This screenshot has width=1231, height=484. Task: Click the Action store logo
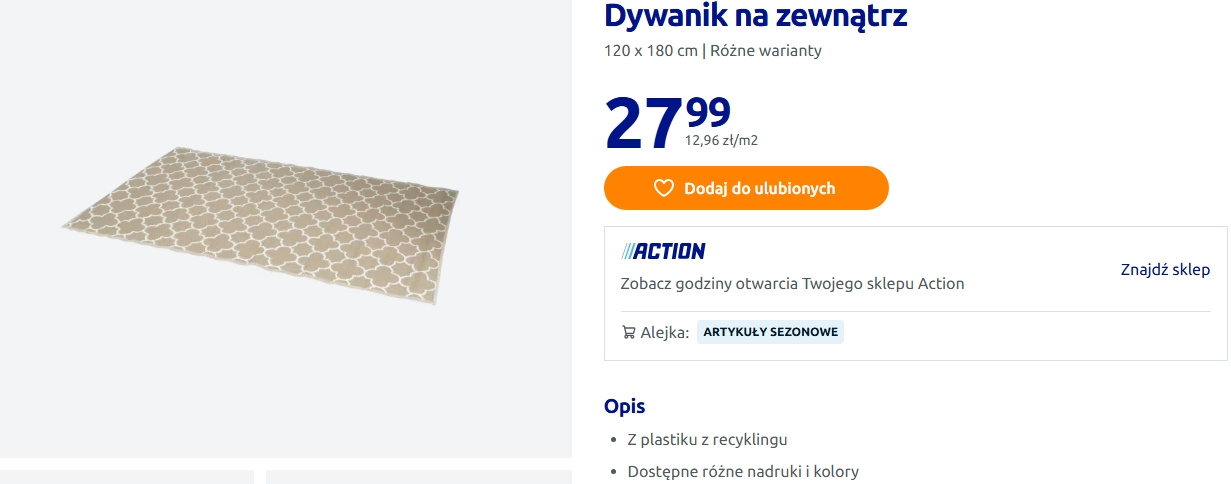click(663, 251)
